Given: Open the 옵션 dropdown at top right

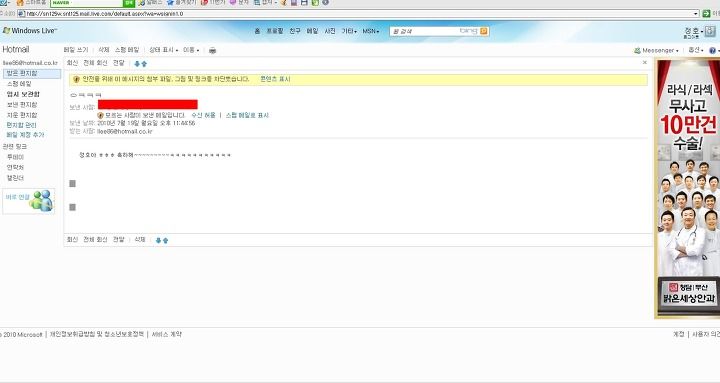Looking at the screenshot, I should 696,50.
